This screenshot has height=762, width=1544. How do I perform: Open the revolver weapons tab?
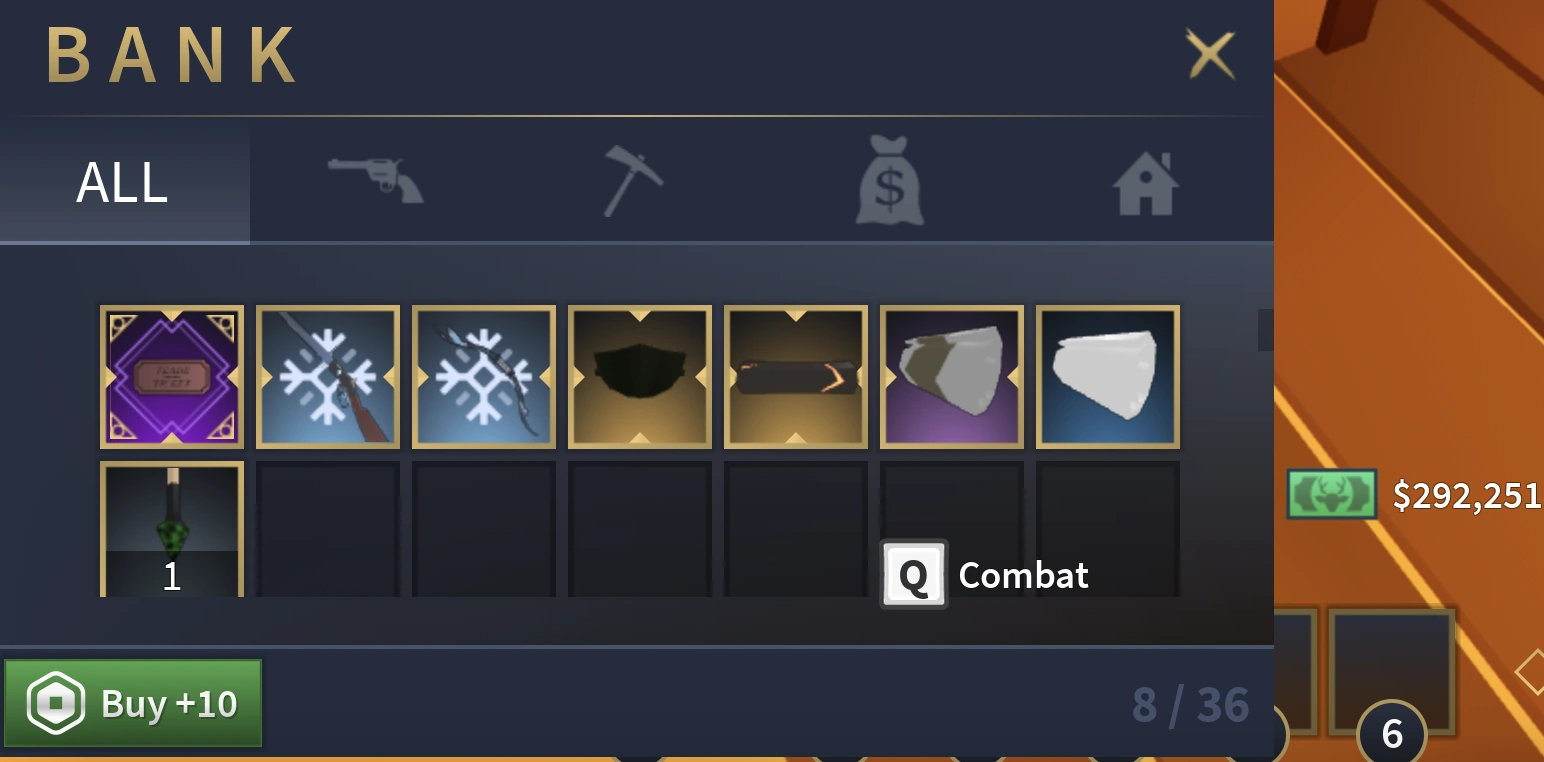376,181
